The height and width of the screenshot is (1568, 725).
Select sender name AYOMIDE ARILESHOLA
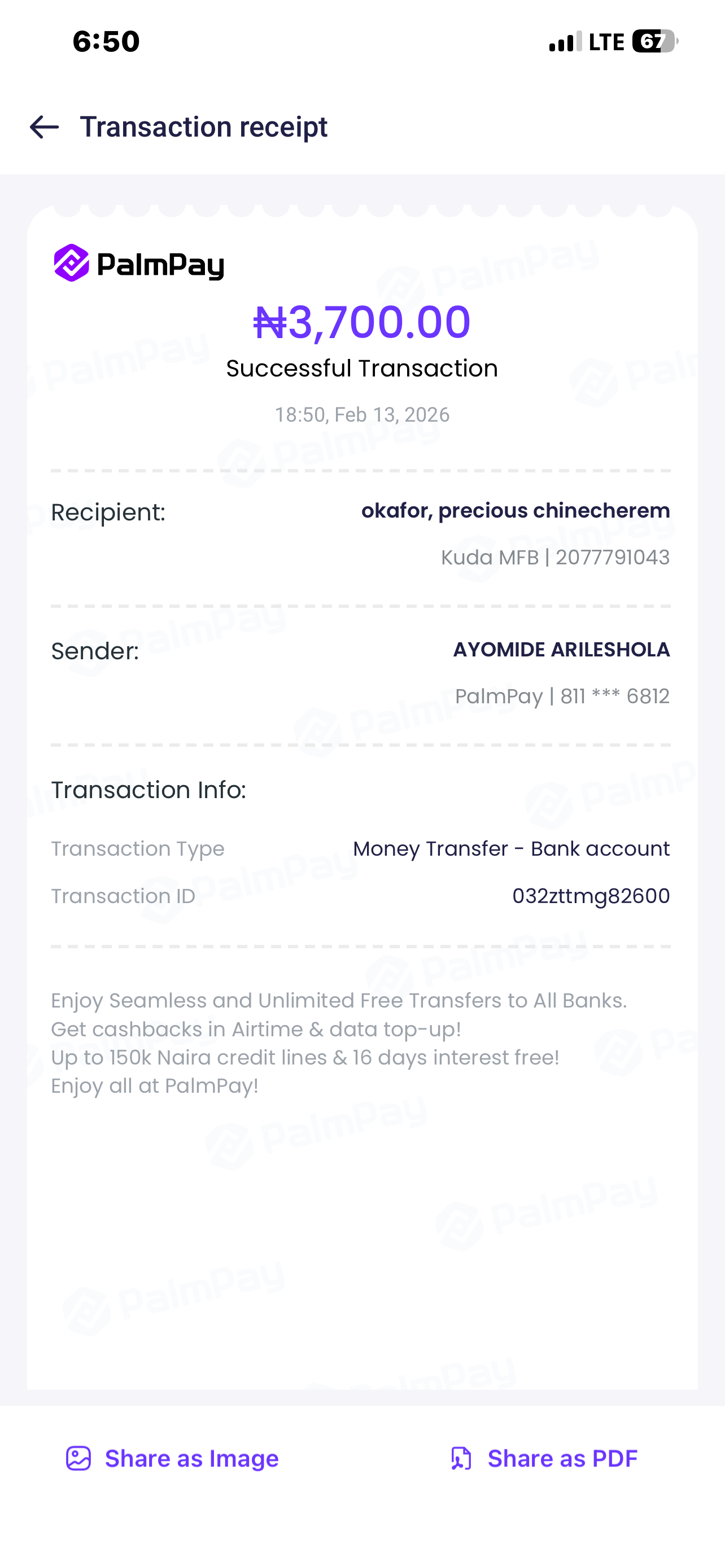[561, 650]
